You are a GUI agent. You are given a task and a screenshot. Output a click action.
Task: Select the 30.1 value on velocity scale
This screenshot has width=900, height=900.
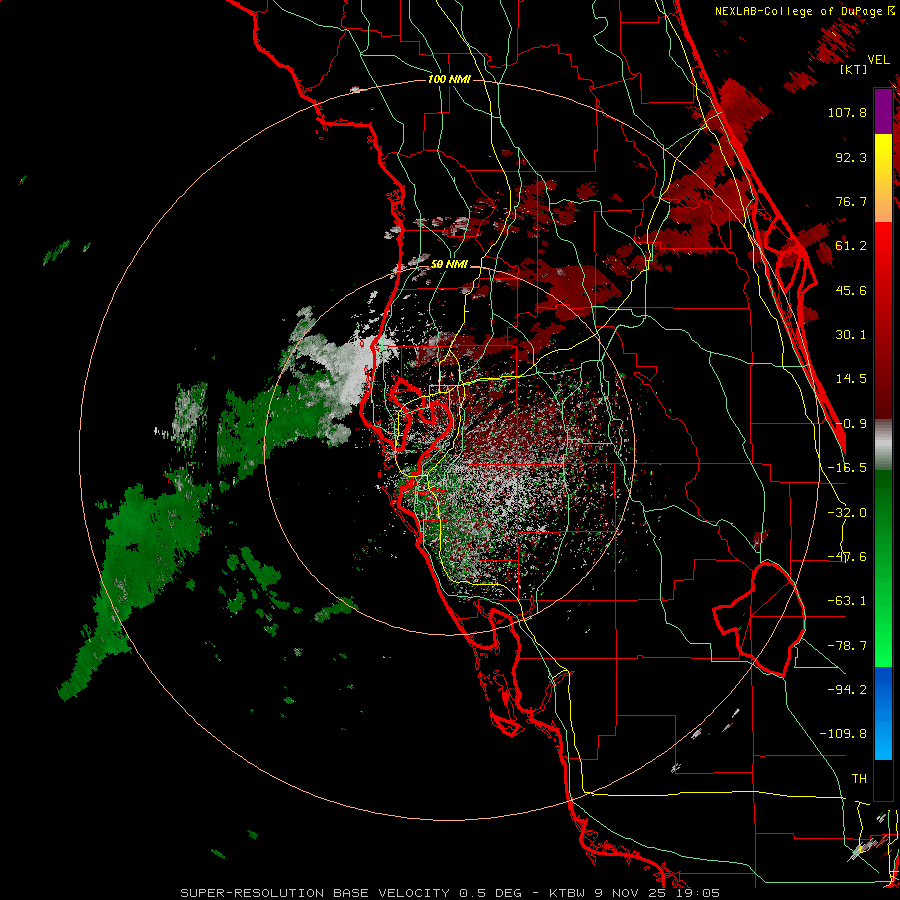coord(851,335)
